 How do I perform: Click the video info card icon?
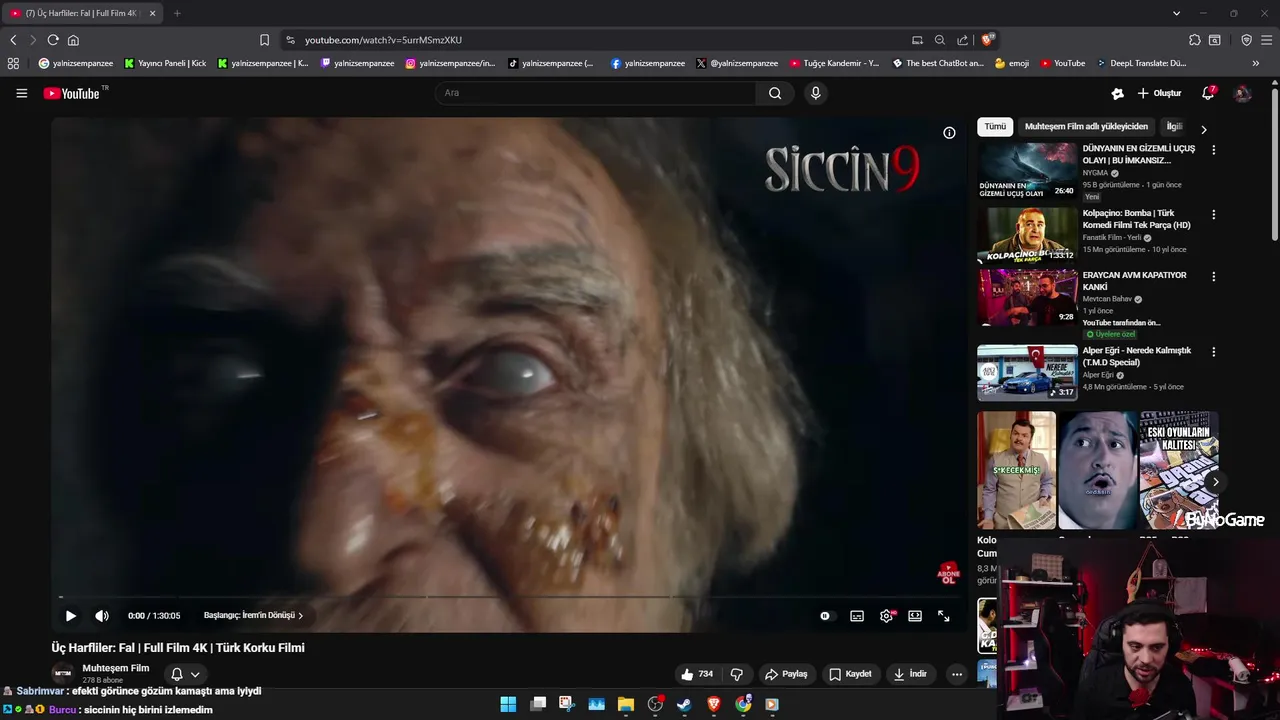coord(949,133)
